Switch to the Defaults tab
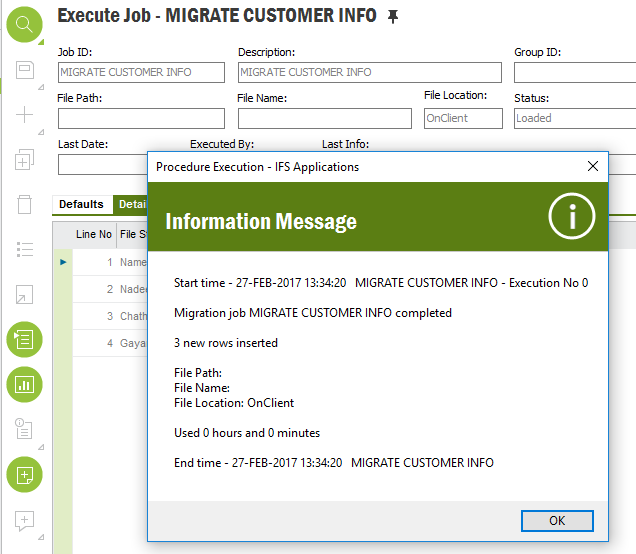636x554 pixels. (81, 204)
